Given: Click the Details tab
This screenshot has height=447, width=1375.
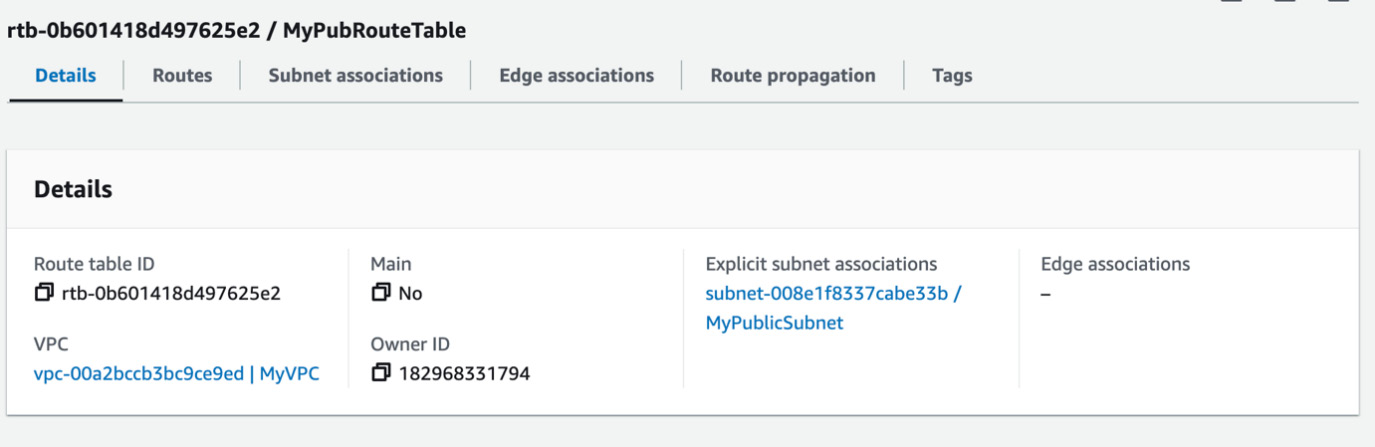Looking at the screenshot, I should tap(66, 76).
